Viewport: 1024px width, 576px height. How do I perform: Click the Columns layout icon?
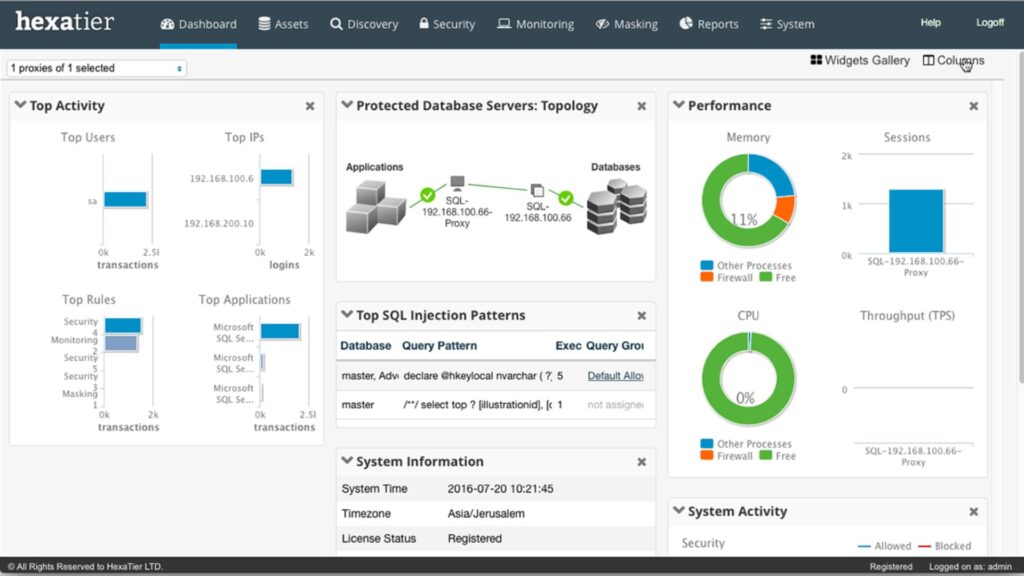tap(928, 60)
